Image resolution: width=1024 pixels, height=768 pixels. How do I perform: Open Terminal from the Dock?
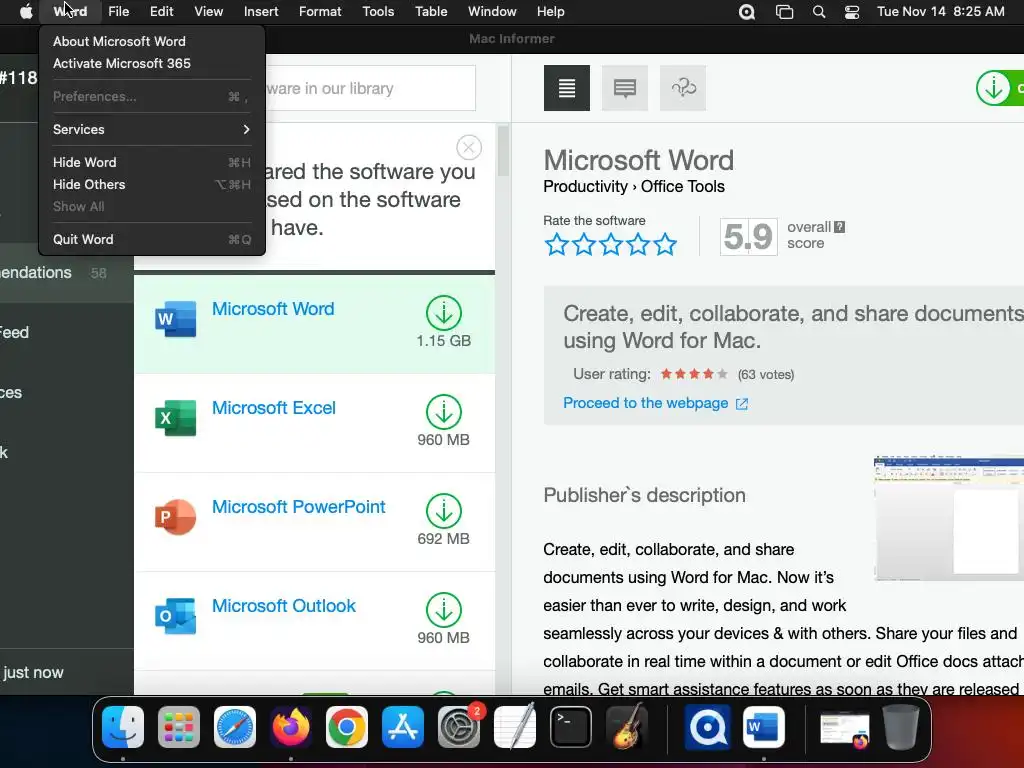point(571,727)
